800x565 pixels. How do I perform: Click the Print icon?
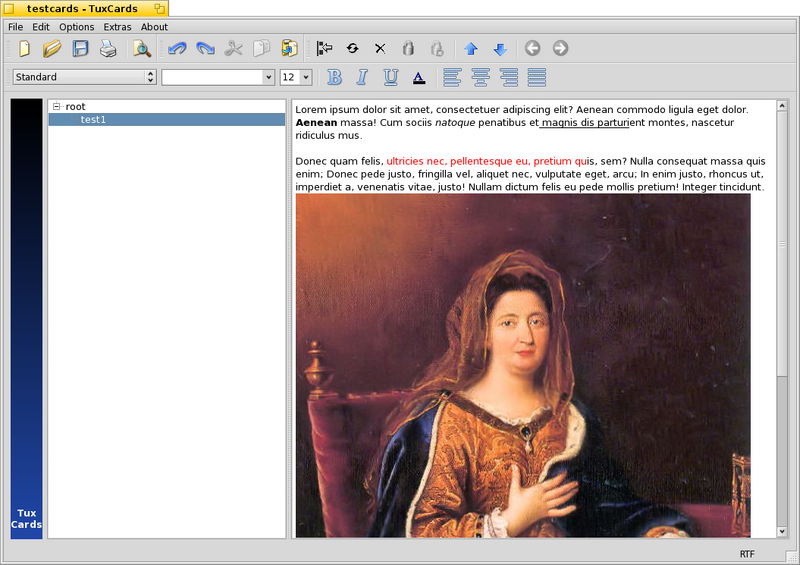click(x=108, y=48)
